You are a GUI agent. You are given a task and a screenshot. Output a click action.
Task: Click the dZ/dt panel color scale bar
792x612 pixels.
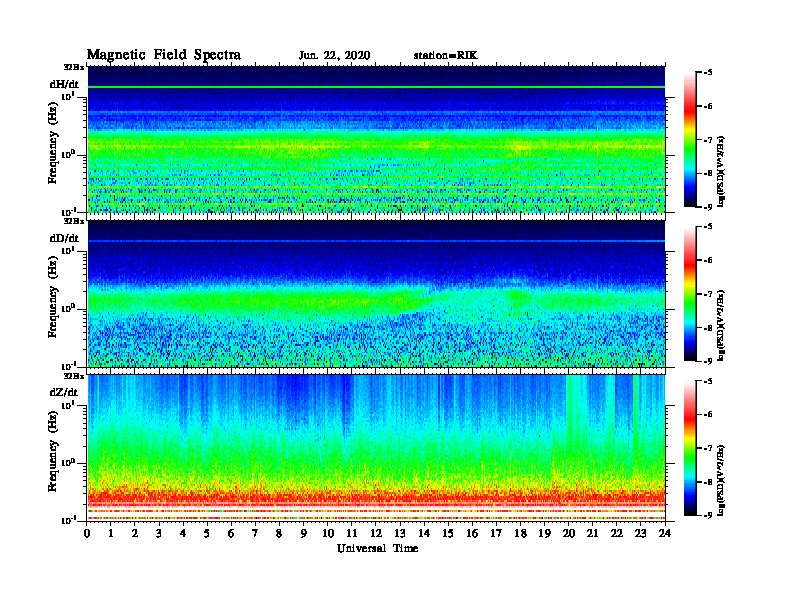click(x=690, y=448)
